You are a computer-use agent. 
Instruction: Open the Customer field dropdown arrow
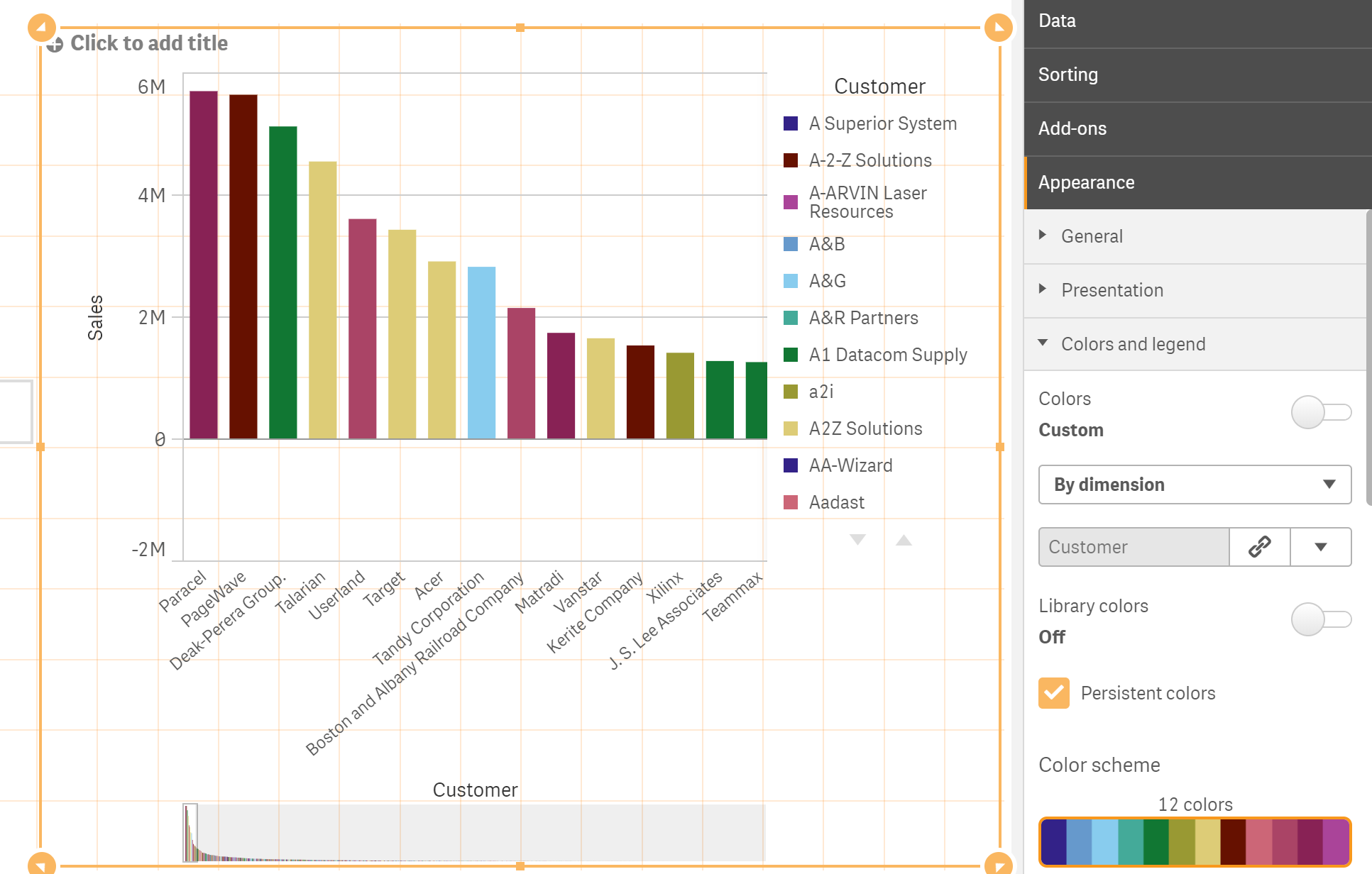(x=1320, y=547)
